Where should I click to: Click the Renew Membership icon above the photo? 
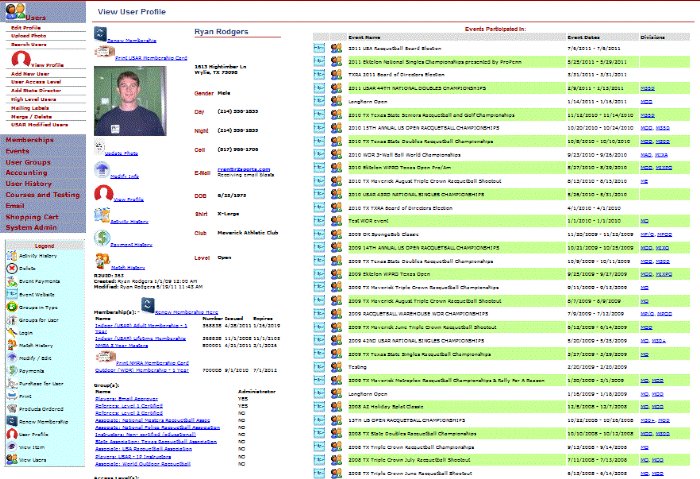point(100,34)
